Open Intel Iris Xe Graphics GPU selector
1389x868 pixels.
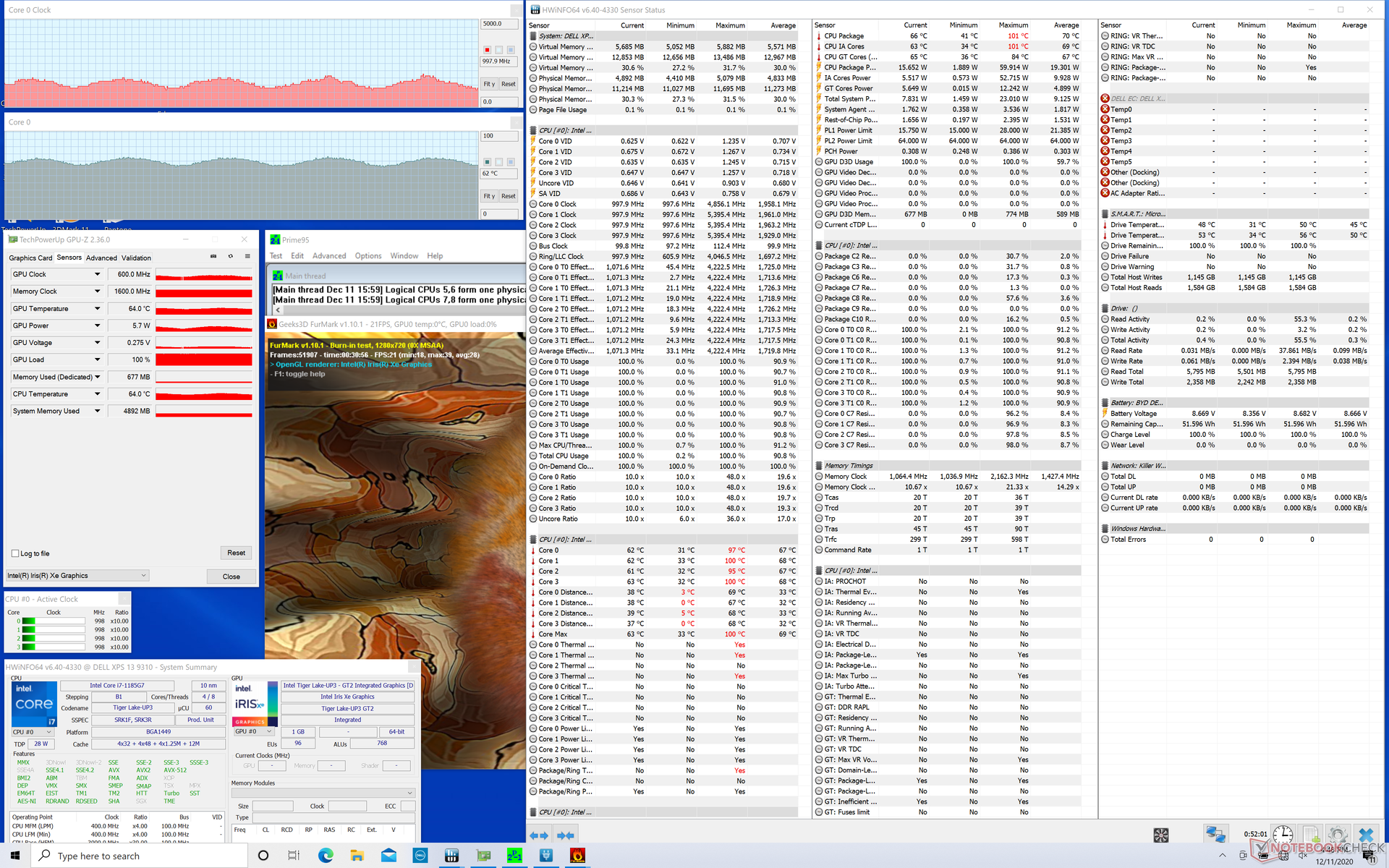77,576
